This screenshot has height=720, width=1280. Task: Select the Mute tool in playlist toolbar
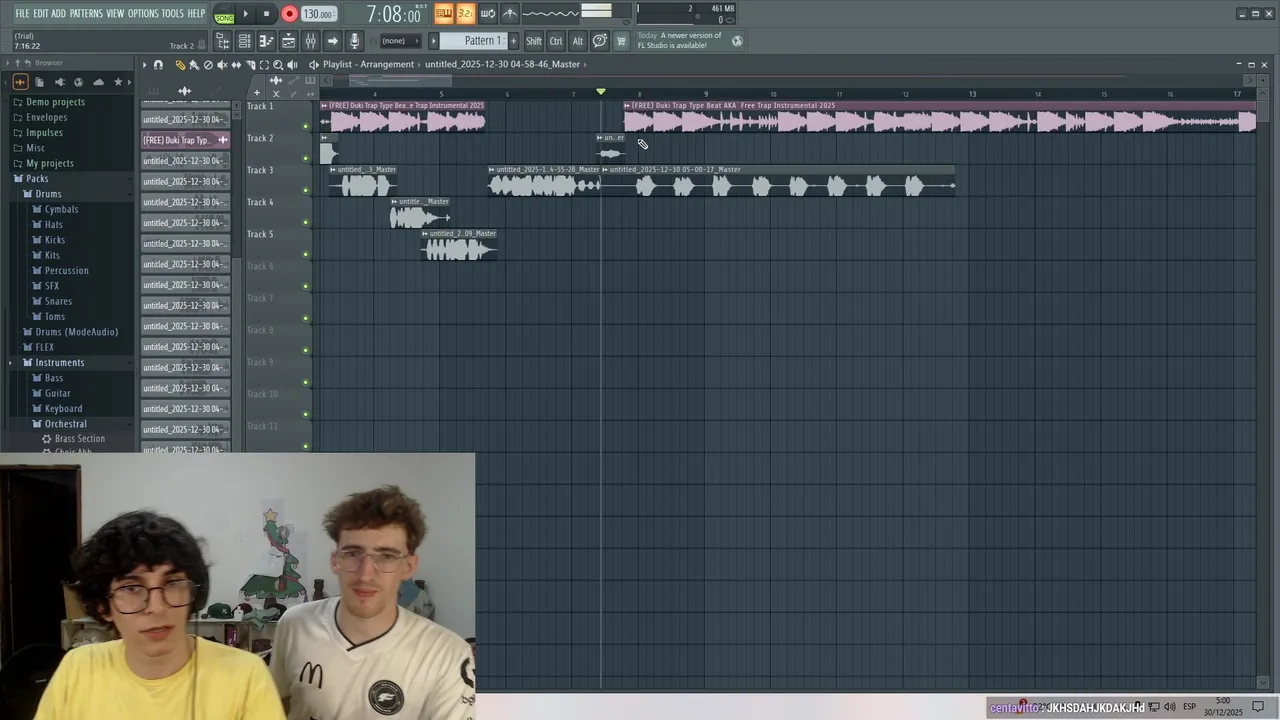tap(222, 65)
